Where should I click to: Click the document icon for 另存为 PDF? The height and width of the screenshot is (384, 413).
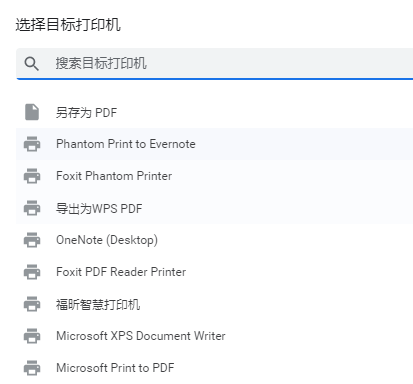tap(32, 112)
